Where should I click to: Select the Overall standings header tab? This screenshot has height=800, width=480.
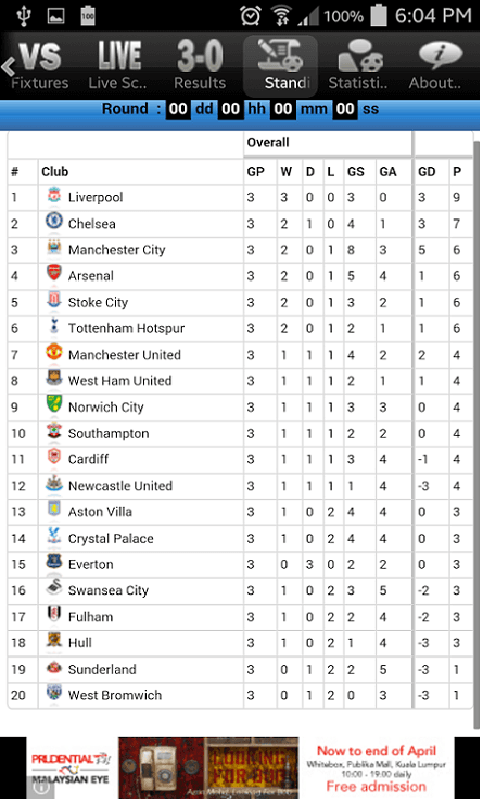tap(328, 143)
